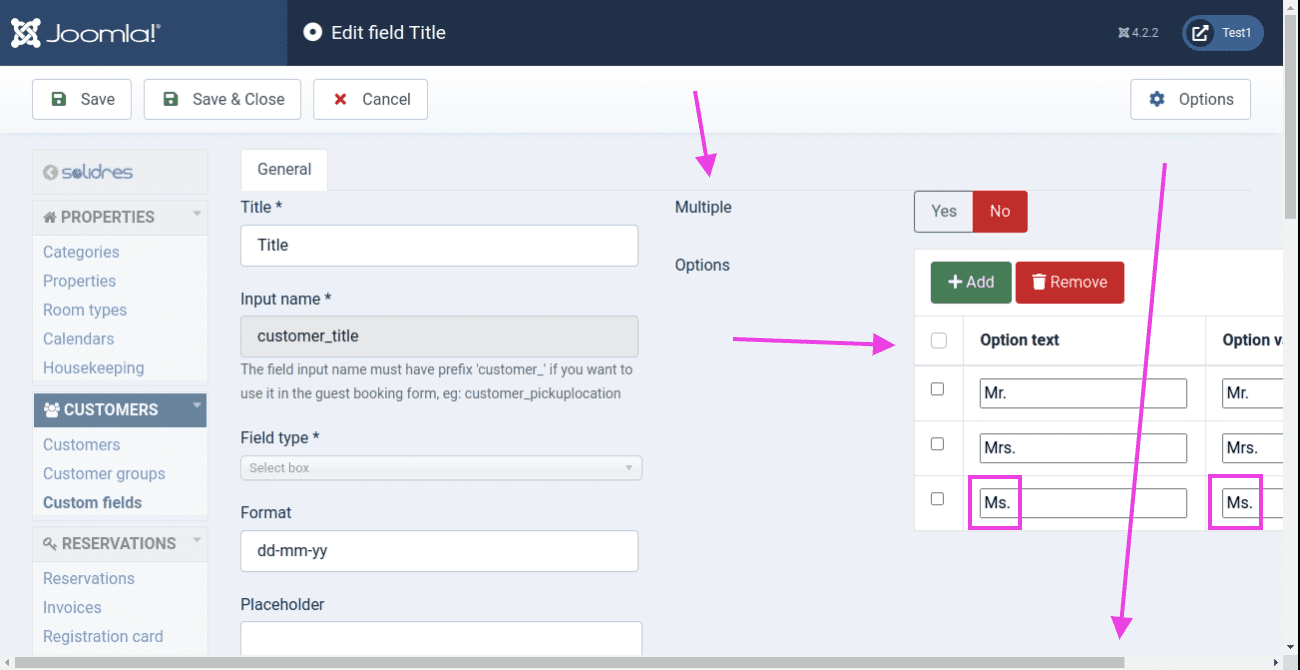This screenshot has width=1300, height=670.
Task: Click the Solidres logo in sidebar
Action: (x=88, y=172)
